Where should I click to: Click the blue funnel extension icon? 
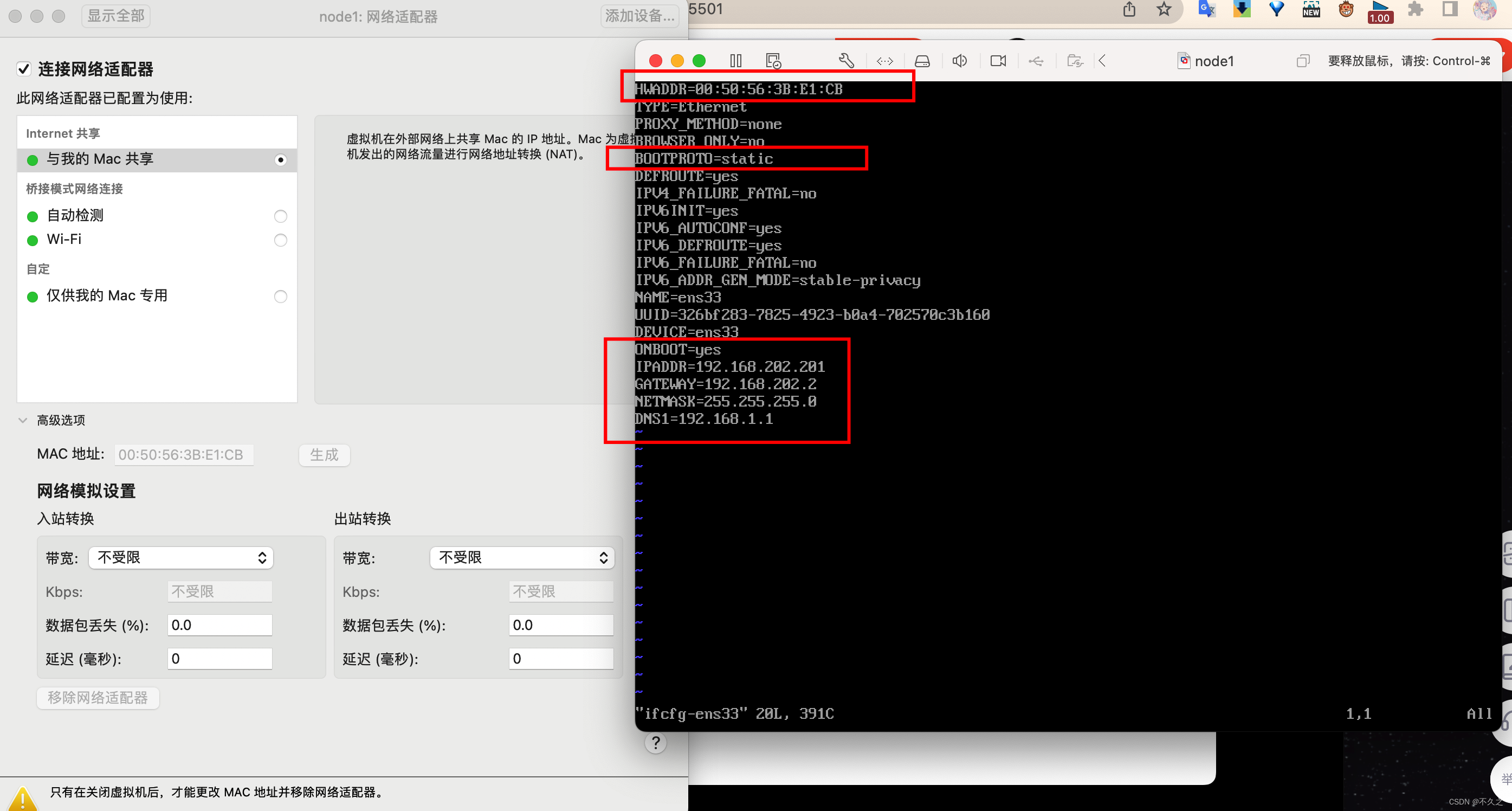tap(1276, 9)
